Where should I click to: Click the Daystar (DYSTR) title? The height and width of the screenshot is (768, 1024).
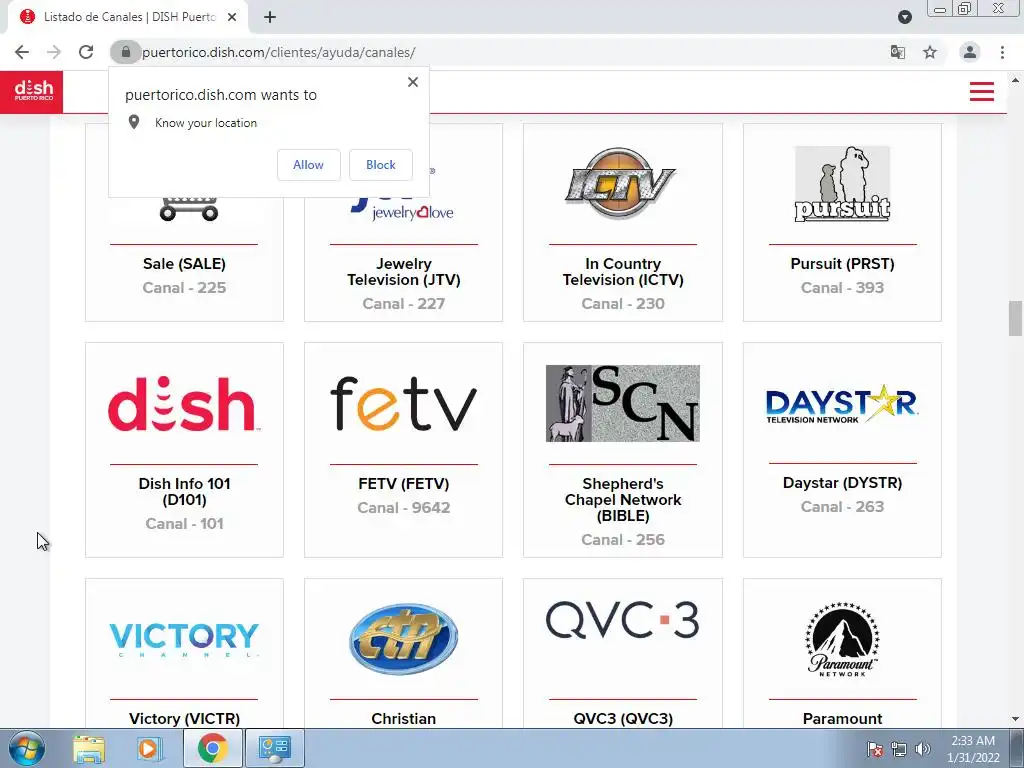point(842,483)
